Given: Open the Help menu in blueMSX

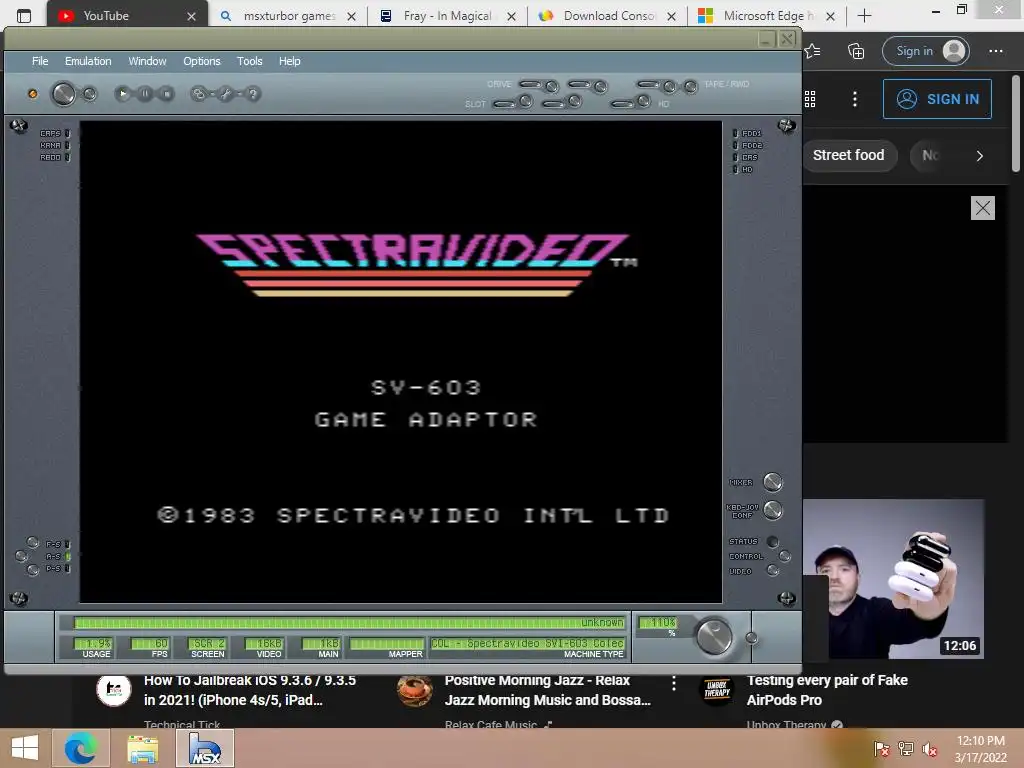Looking at the screenshot, I should [289, 61].
